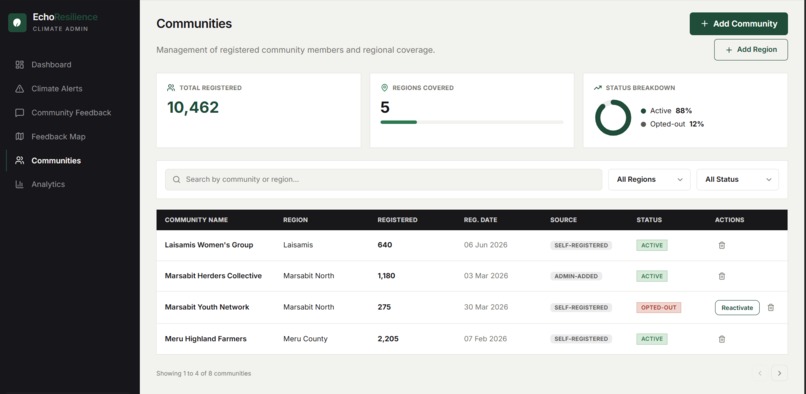Click Marsabit Youth Network name
Viewport: 806px width, 394px height.
tap(207, 307)
